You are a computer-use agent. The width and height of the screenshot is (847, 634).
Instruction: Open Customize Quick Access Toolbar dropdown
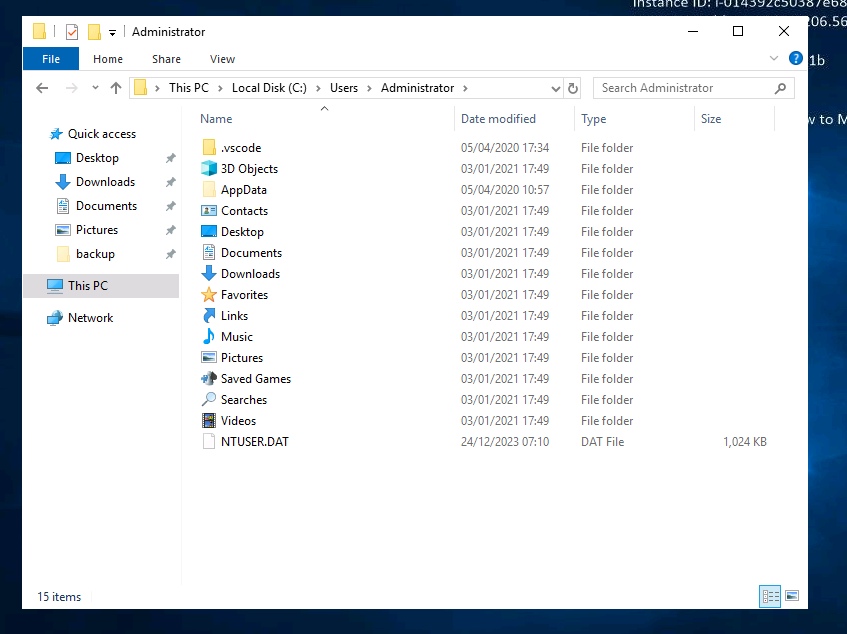[x=112, y=32]
